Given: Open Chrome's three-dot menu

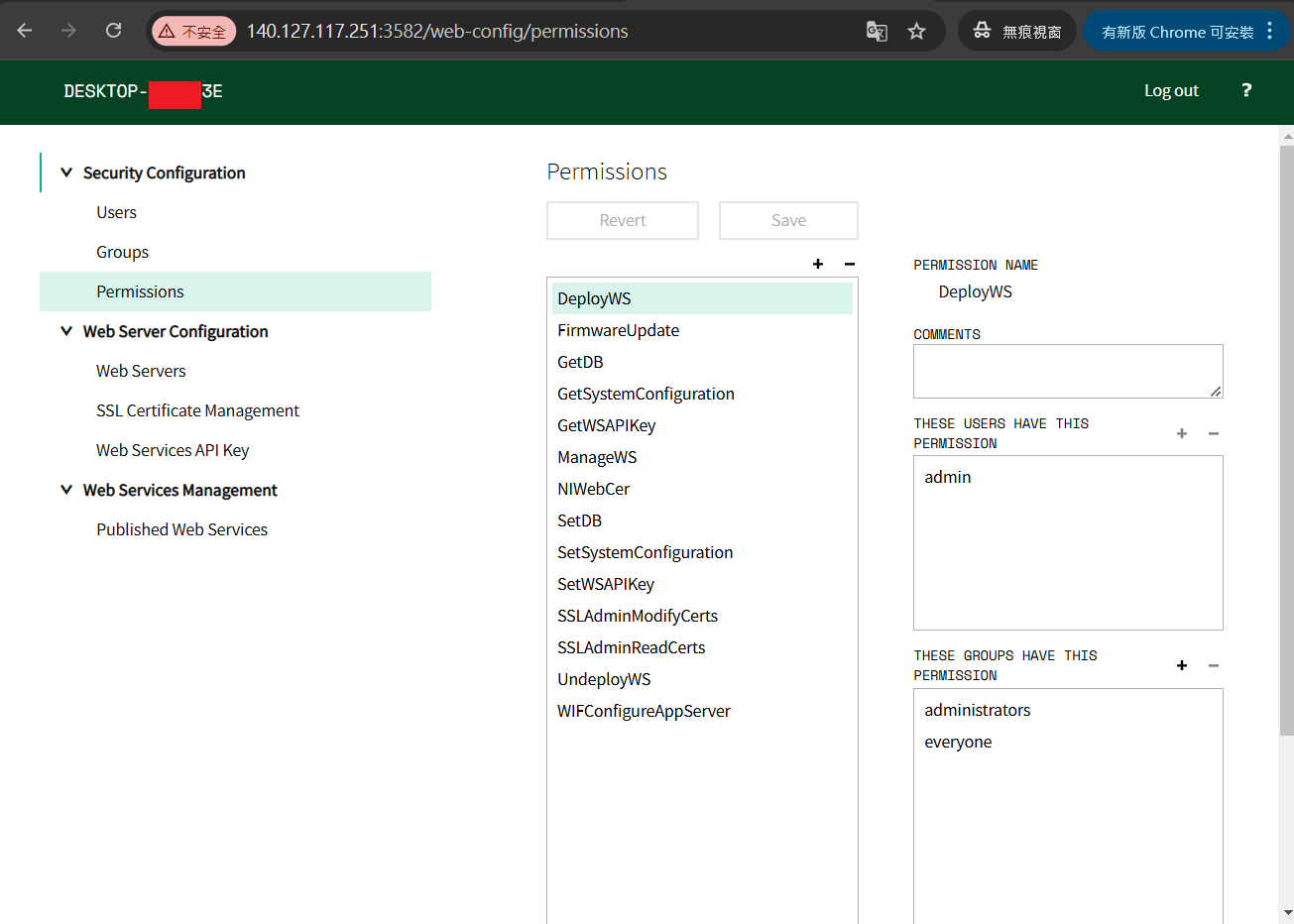Looking at the screenshot, I should [1270, 32].
